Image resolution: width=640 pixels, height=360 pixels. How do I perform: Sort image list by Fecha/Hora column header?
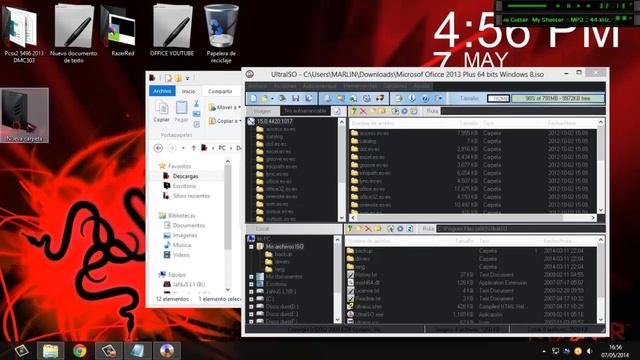point(562,123)
